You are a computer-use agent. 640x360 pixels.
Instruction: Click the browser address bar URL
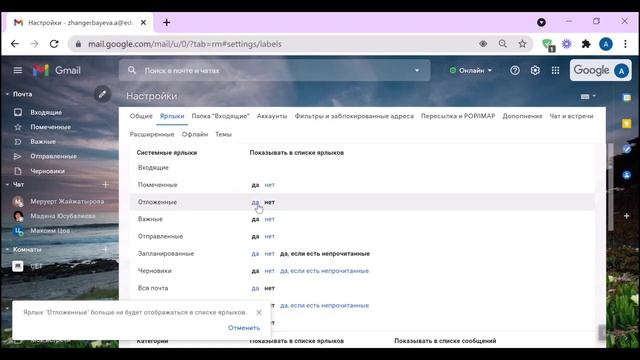(x=184, y=44)
